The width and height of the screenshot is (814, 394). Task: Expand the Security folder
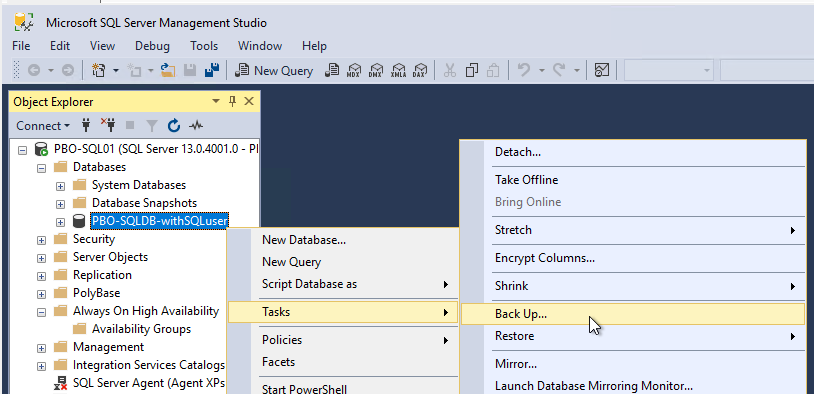pyautogui.click(x=42, y=240)
